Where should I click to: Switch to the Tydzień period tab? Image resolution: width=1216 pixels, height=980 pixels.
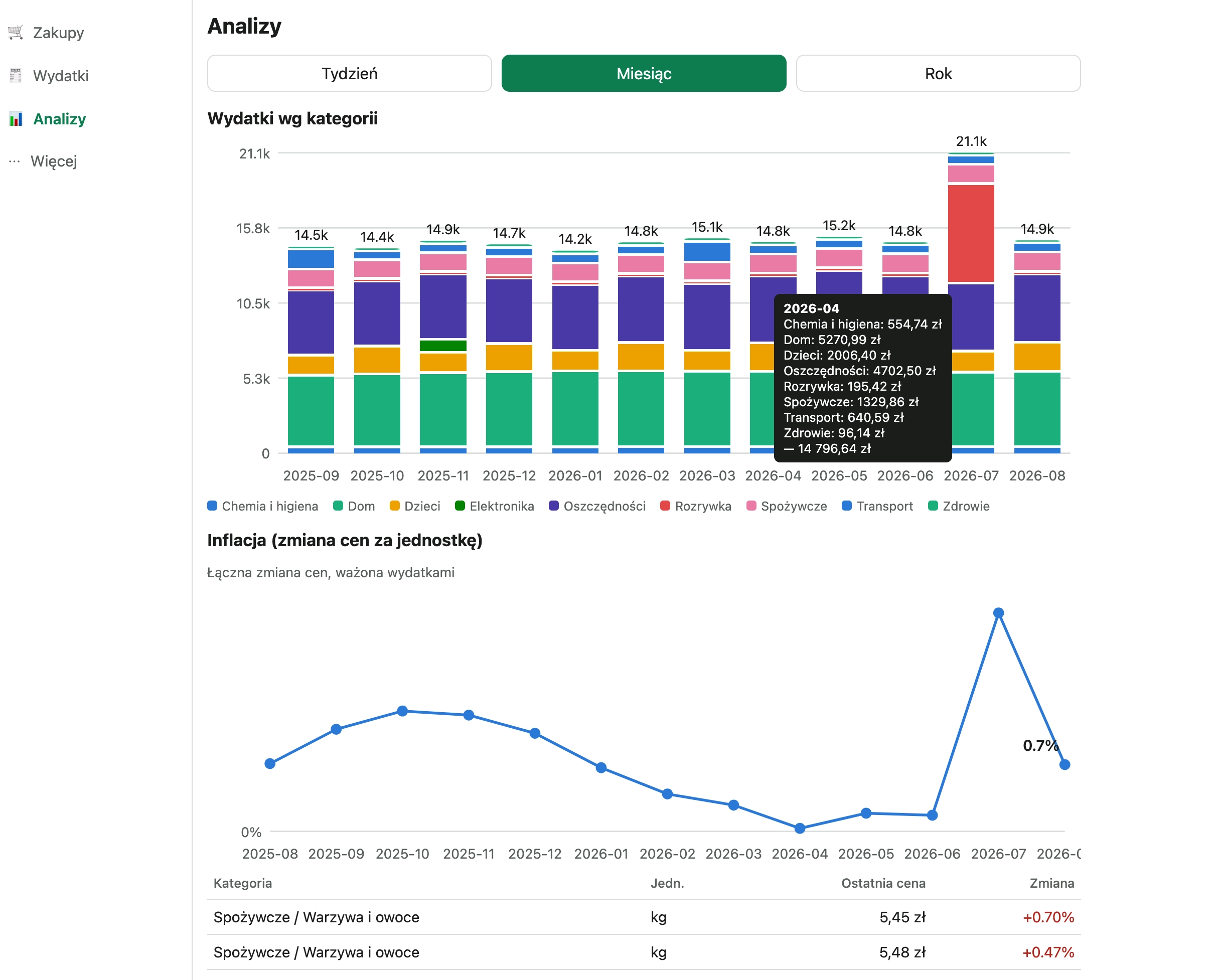[x=350, y=73]
